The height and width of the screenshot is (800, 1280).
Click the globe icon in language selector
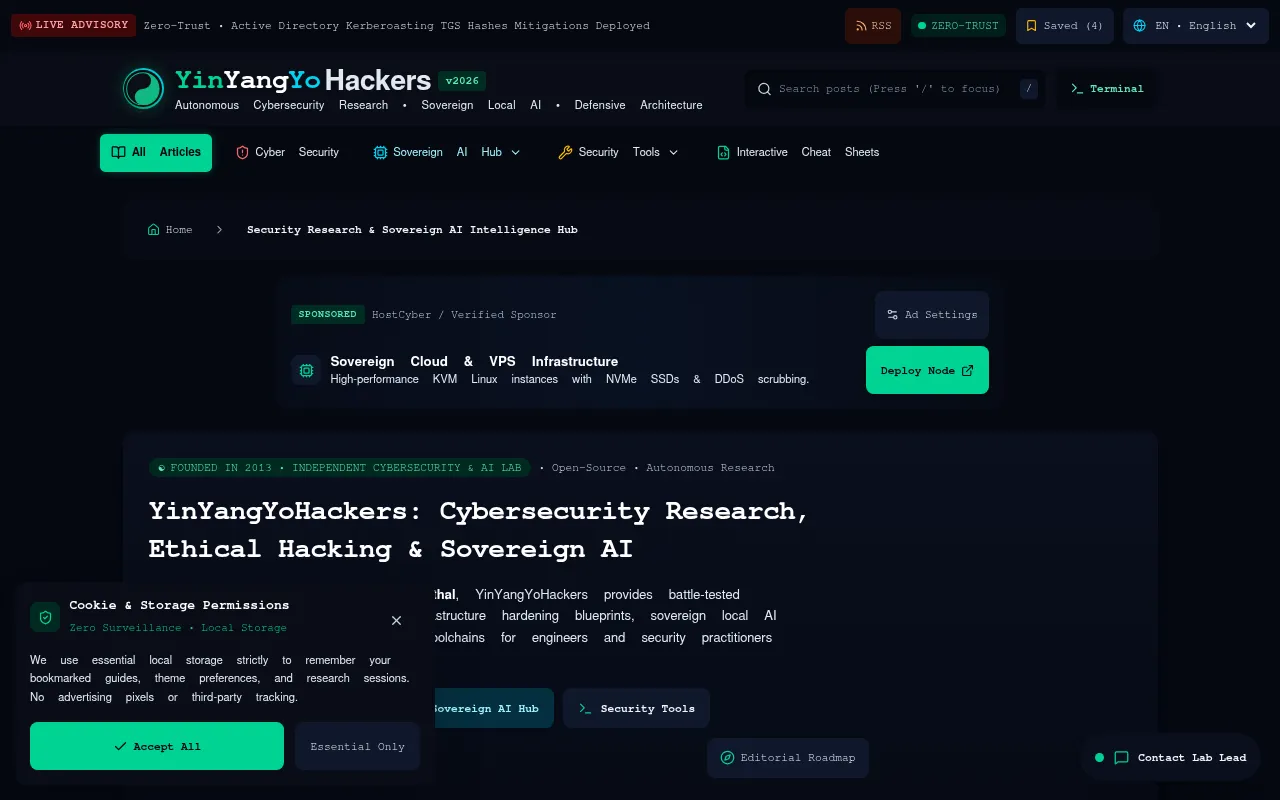coord(1139,26)
